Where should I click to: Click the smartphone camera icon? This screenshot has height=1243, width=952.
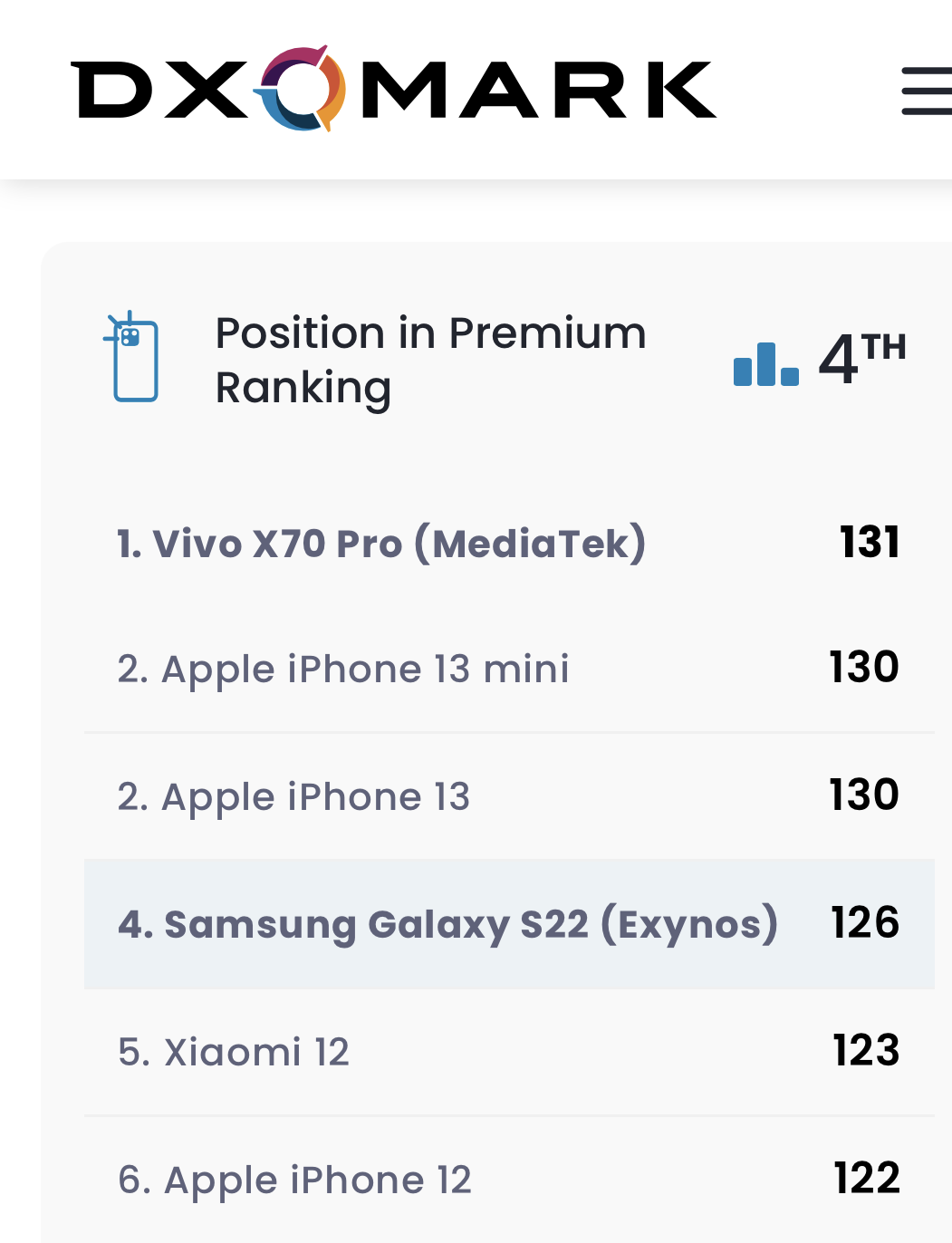click(133, 357)
